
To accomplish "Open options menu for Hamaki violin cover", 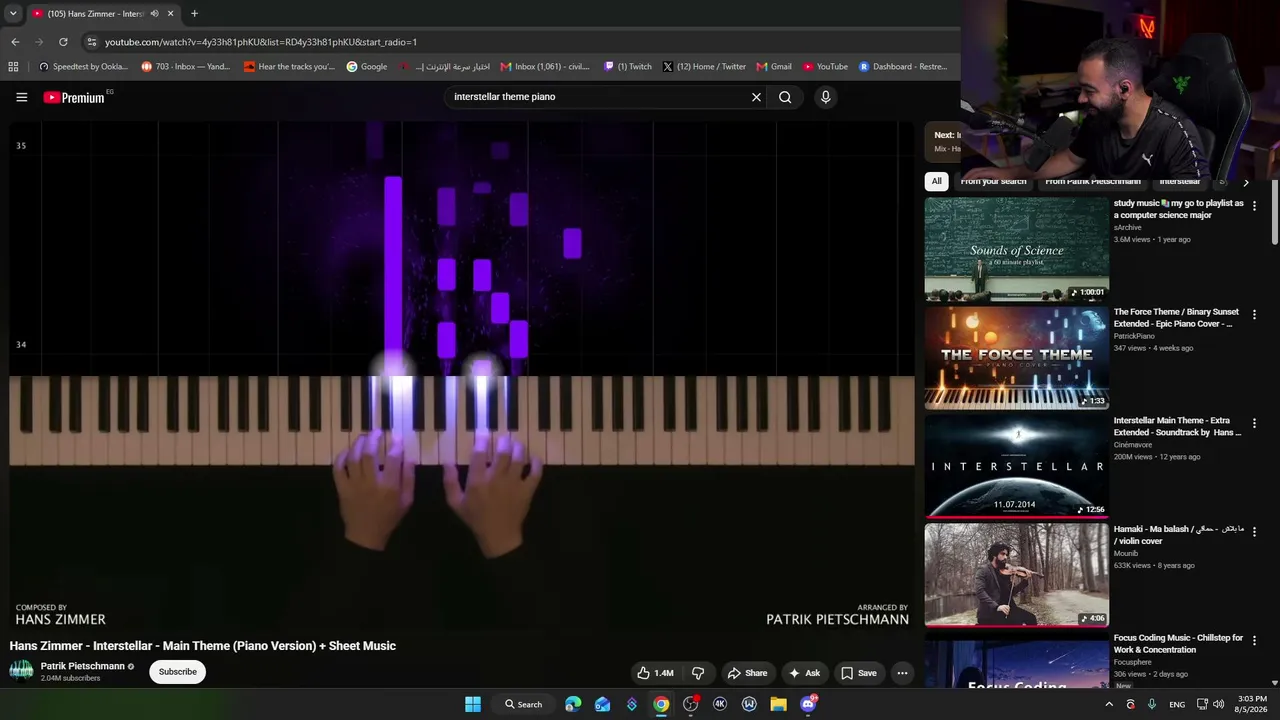I will pyautogui.click(x=1254, y=532).
